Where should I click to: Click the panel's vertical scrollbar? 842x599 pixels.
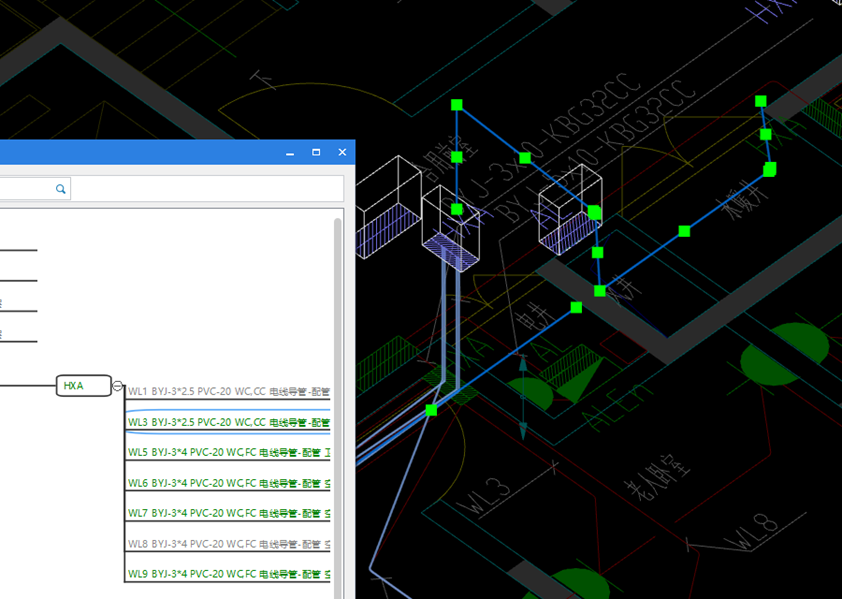[x=337, y=400]
